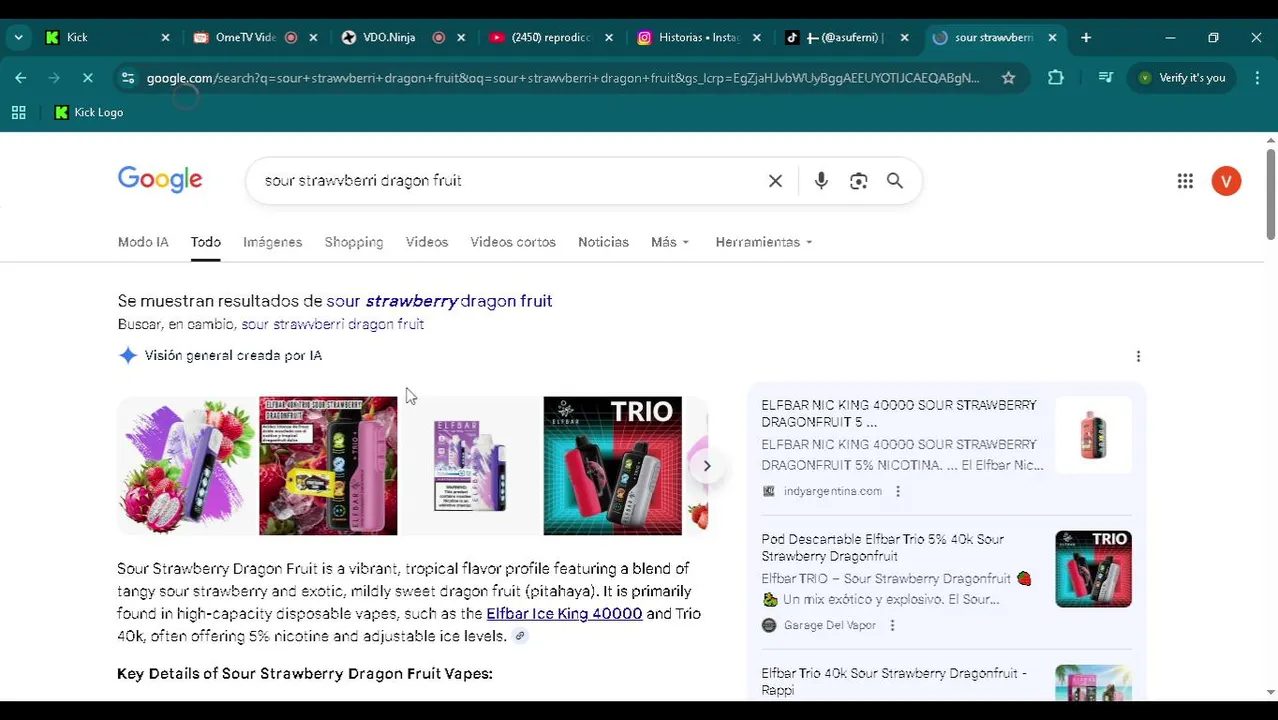The width and height of the screenshot is (1278, 720).
Task: Open ELFBAR NIC KING 40000 result
Action: (898, 413)
